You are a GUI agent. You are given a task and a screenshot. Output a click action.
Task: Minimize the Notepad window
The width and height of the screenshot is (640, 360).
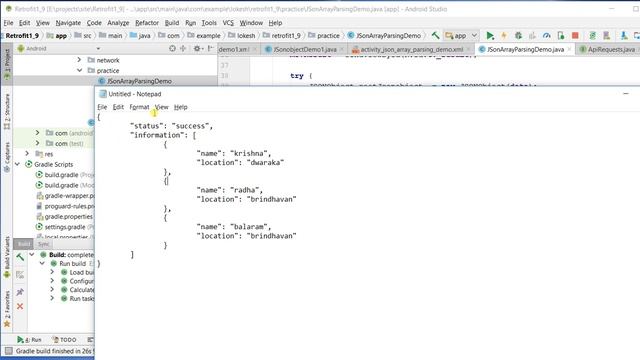coord(625,94)
